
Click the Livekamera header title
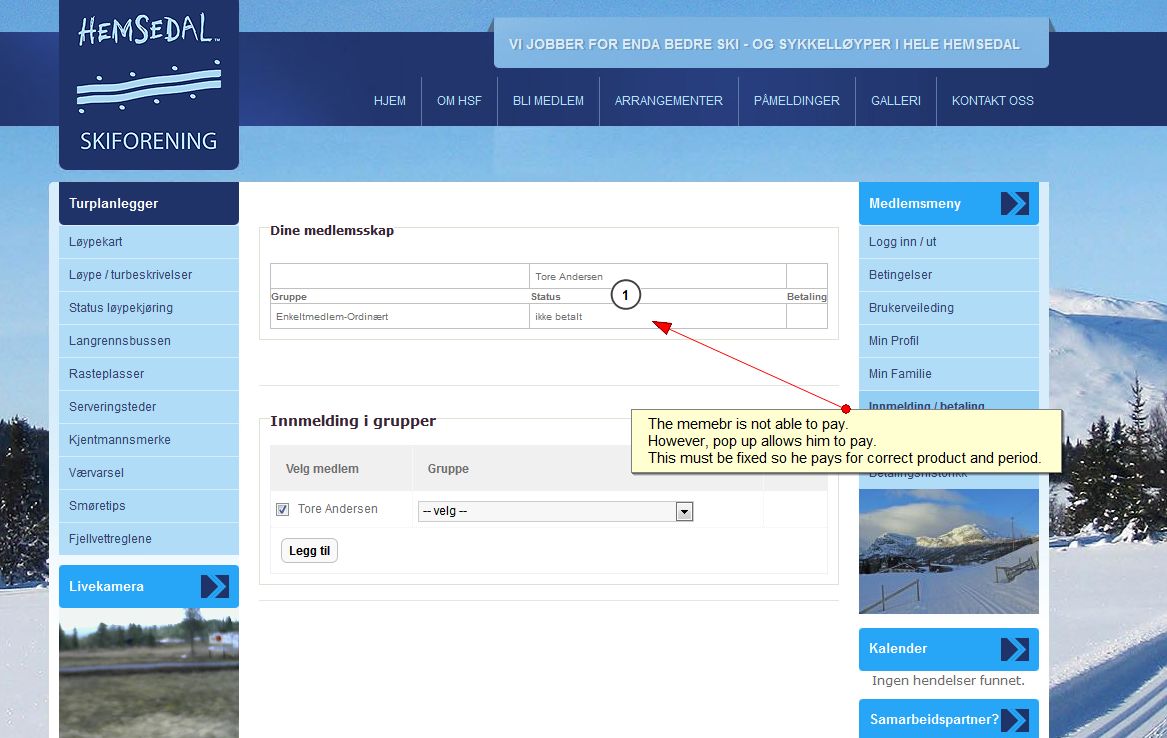tap(106, 586)
